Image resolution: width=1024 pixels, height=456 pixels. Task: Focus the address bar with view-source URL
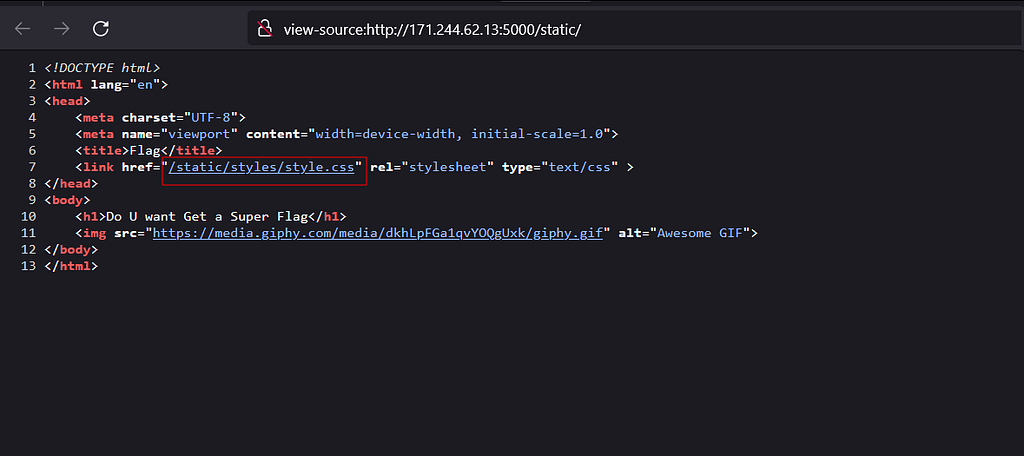(634, 29)
